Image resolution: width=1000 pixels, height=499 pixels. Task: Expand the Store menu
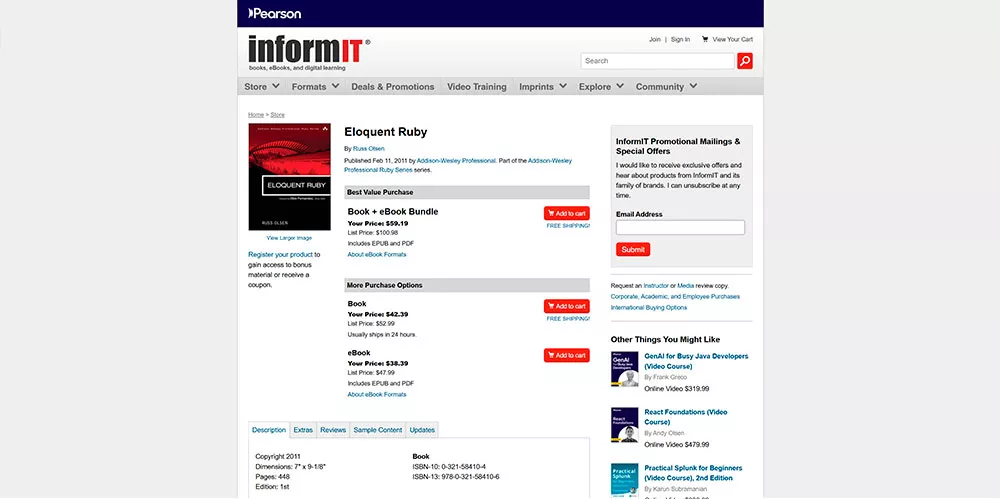coord(261,86)
